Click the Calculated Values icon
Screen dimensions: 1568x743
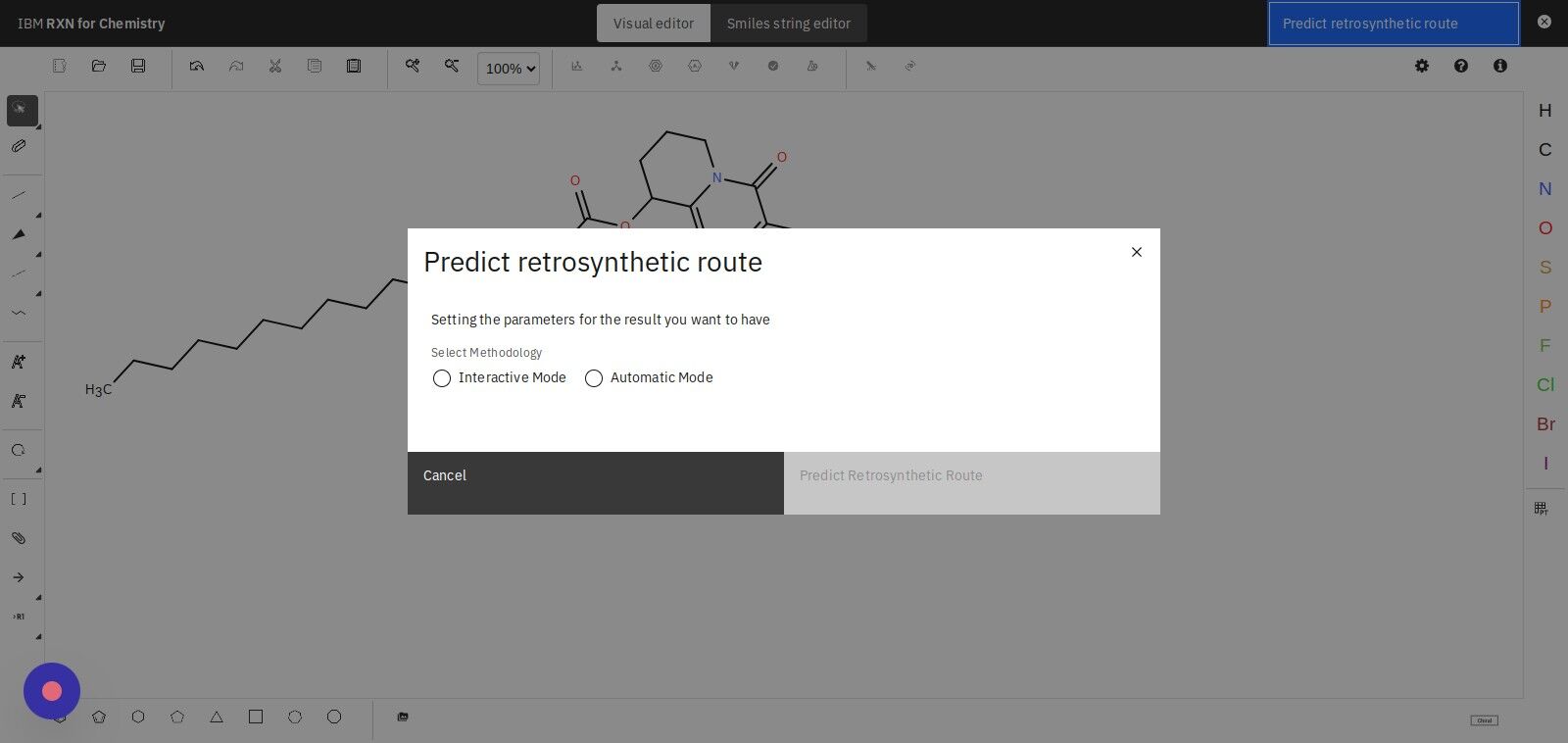tap(812, 66)
